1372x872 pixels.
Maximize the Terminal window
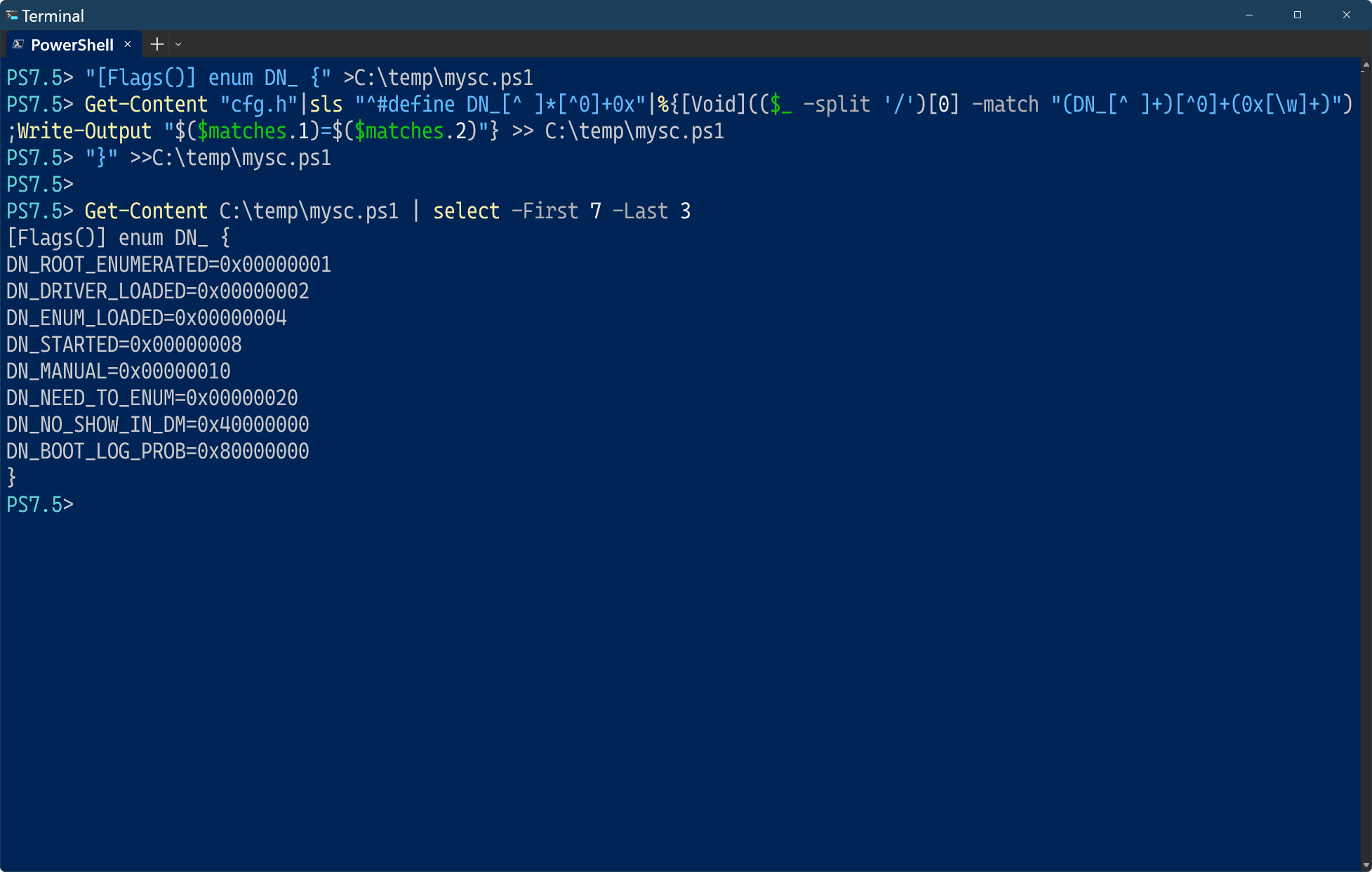[1298, 15]
